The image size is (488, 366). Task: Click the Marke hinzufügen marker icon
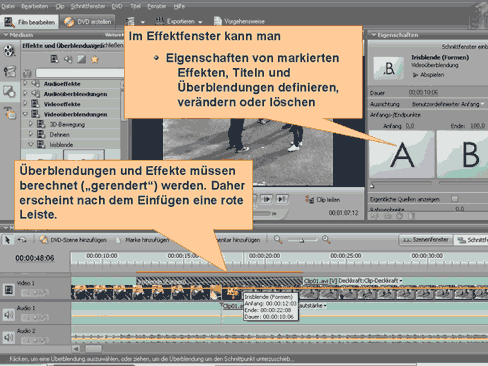pos(118,240)
